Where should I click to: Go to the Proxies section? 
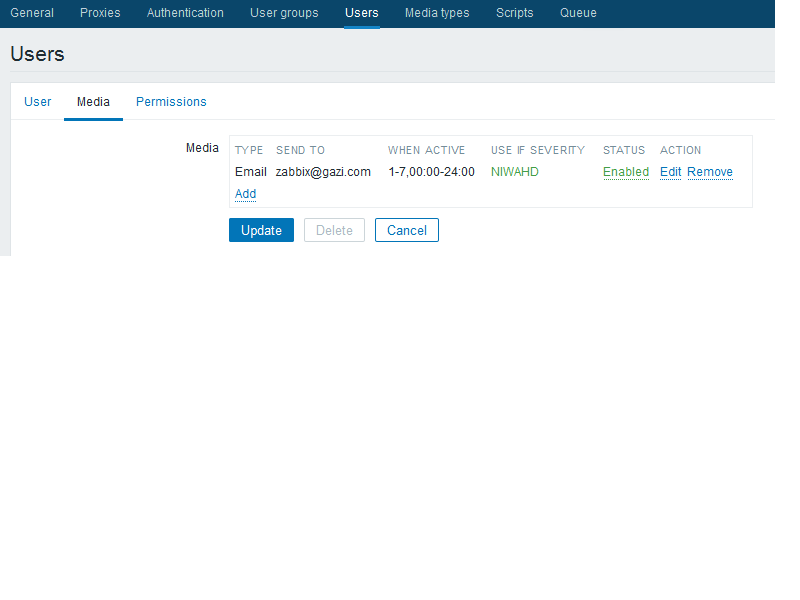pos(100,13)
